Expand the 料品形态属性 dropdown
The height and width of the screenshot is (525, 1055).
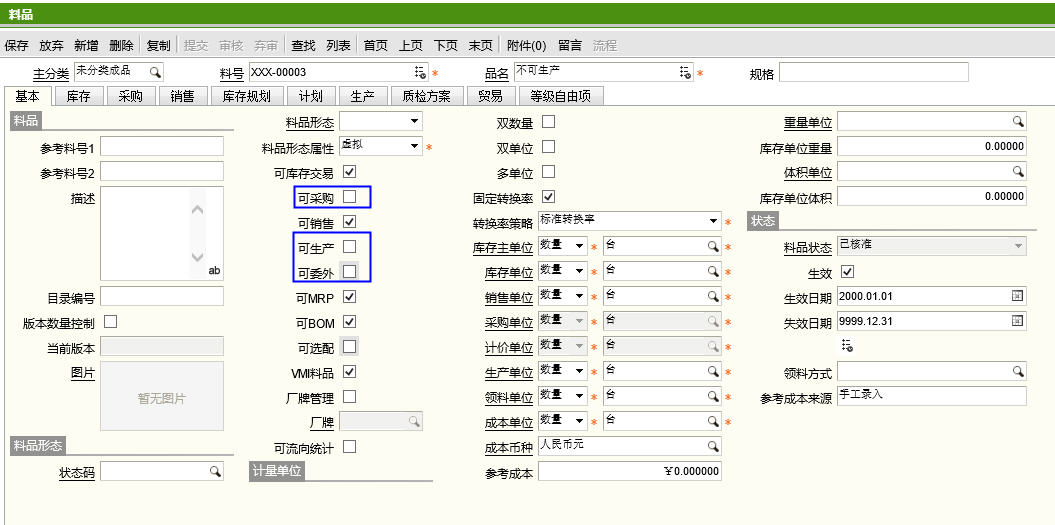pyautogui.click(x=414, y=147)
